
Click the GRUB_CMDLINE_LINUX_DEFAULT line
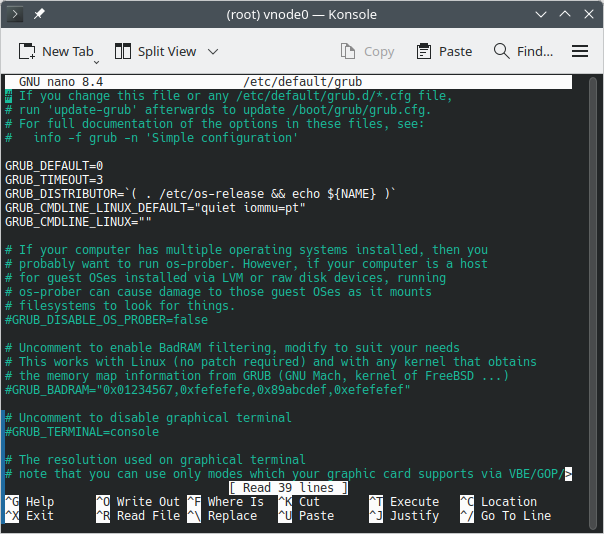pyautogui.click(x=155, y=208)
